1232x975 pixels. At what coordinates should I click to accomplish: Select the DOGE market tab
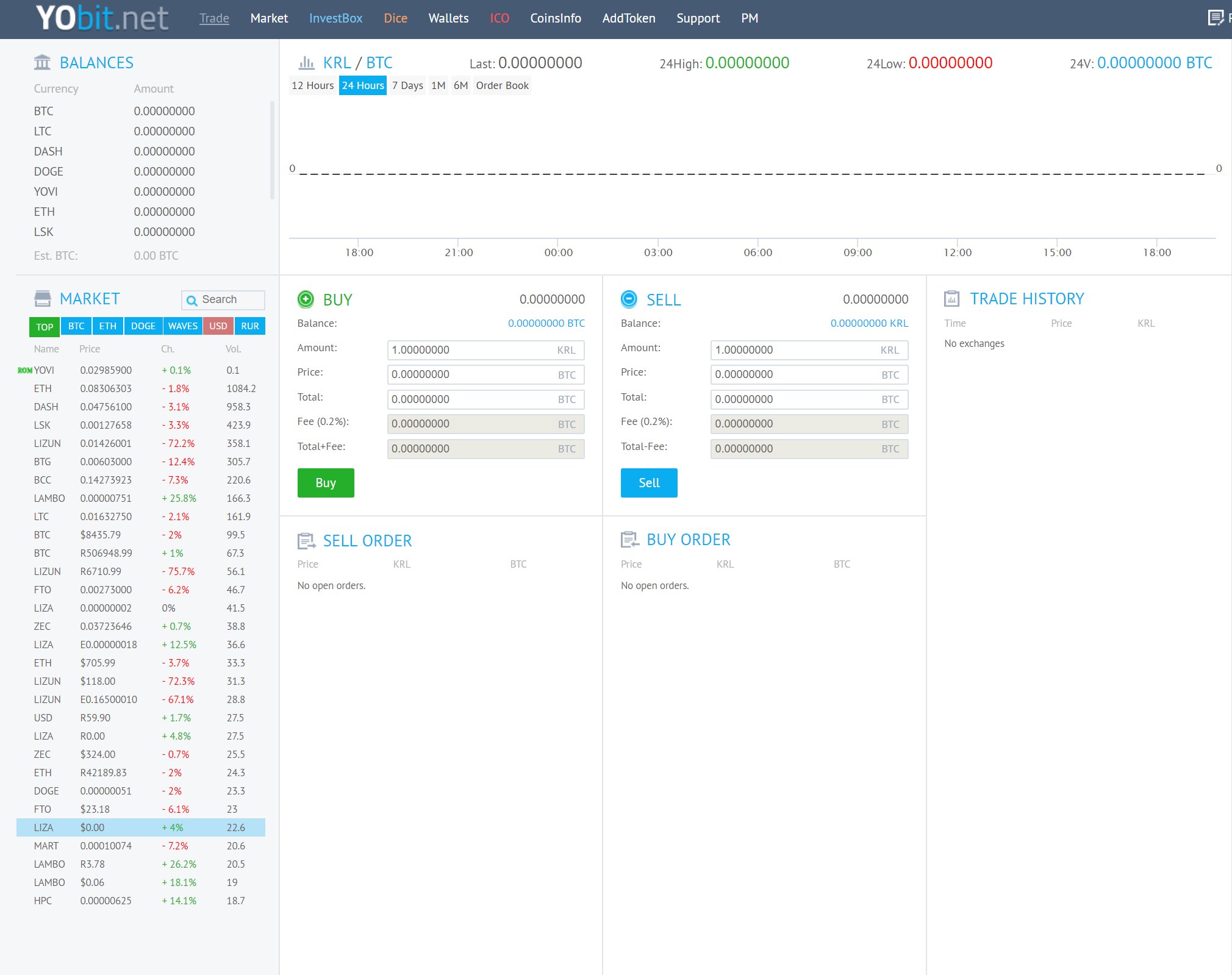click(143, 326)
